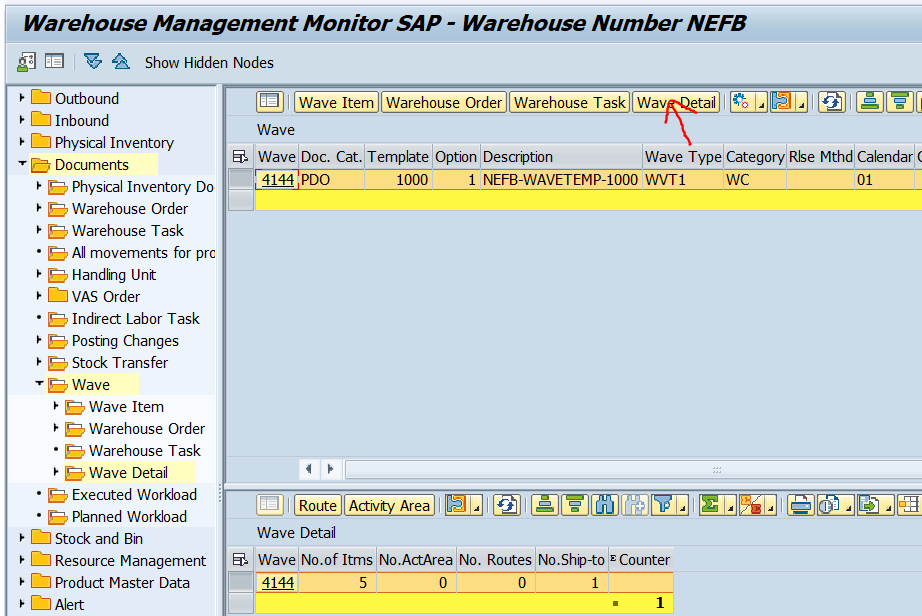Click the Collapse All Nodes icon
Screen dimensions: 922x616
click(x=121, y=61)
